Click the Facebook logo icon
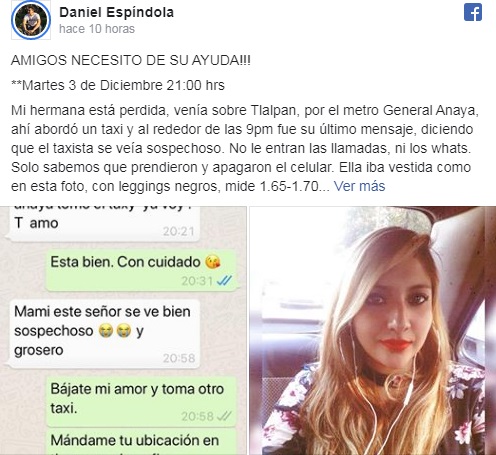This screenshot has width=496, height=455. pyautogui.click(x=473, y=12)
